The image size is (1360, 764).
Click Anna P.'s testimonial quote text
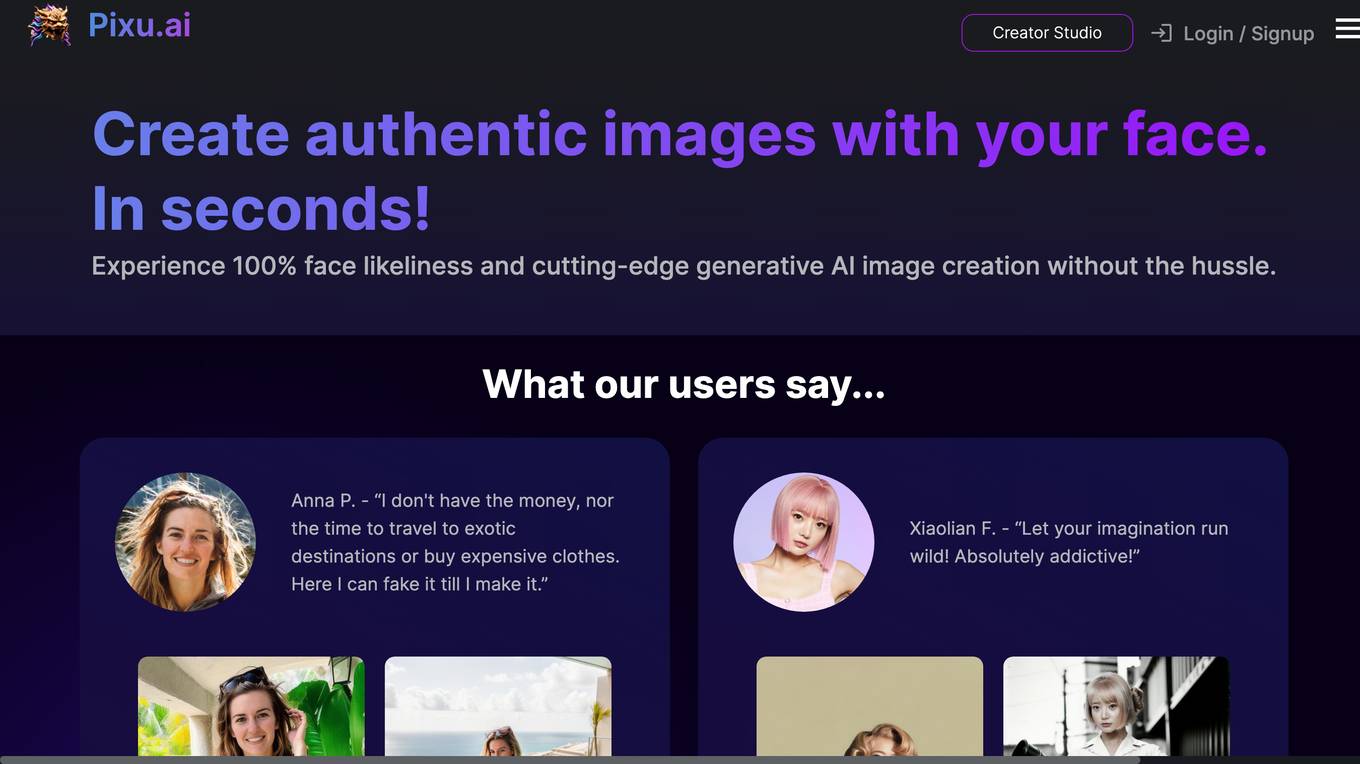tap(456, 542)
